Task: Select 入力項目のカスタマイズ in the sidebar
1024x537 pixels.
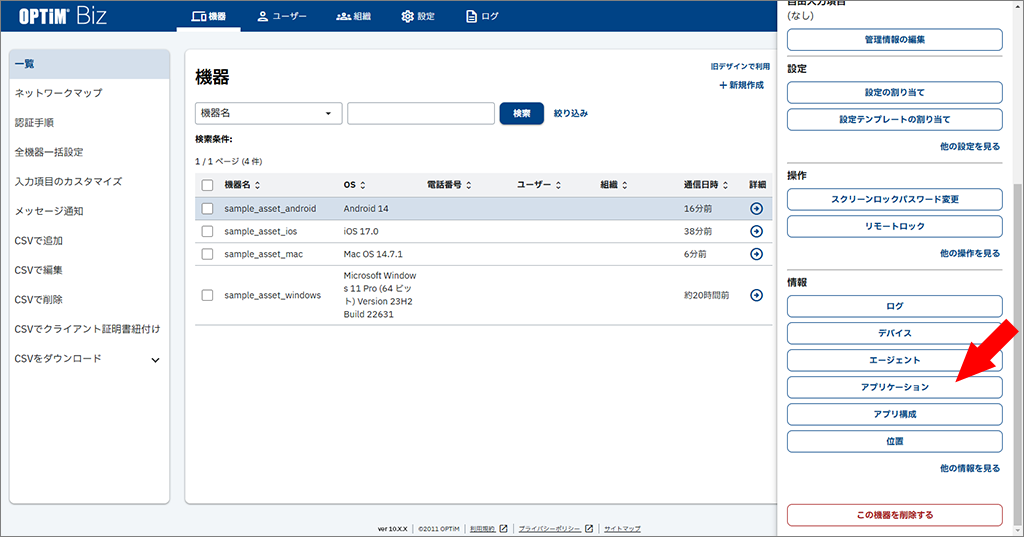Action: [89, 182]
